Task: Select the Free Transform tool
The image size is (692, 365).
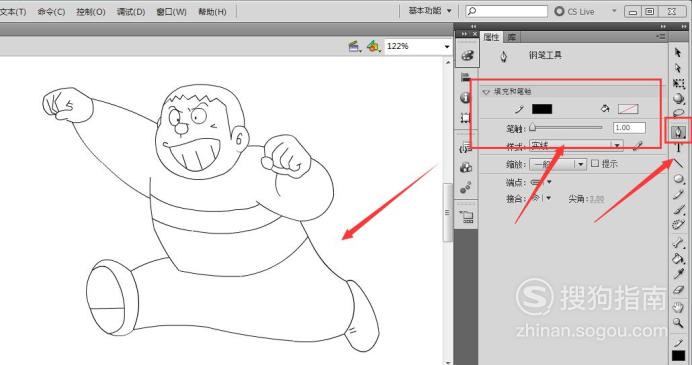Action: tap(678, 83)
